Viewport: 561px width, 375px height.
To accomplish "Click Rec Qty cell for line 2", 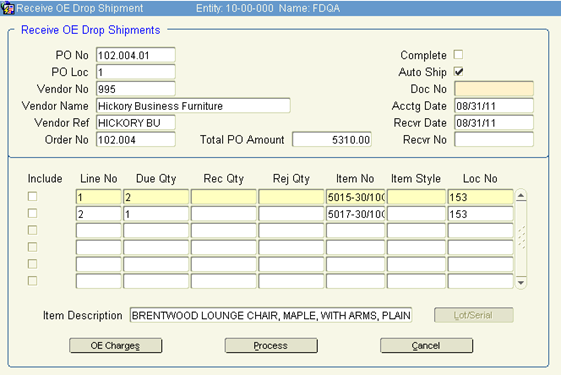I will [224, 214].
